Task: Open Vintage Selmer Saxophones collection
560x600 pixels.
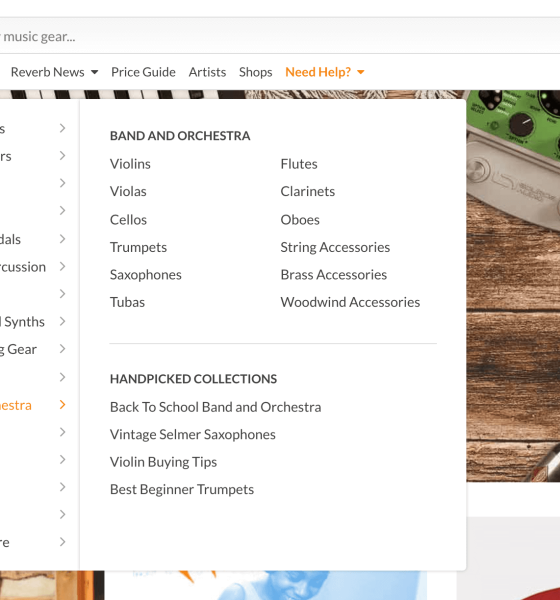Action: click(x=193, y=435)
